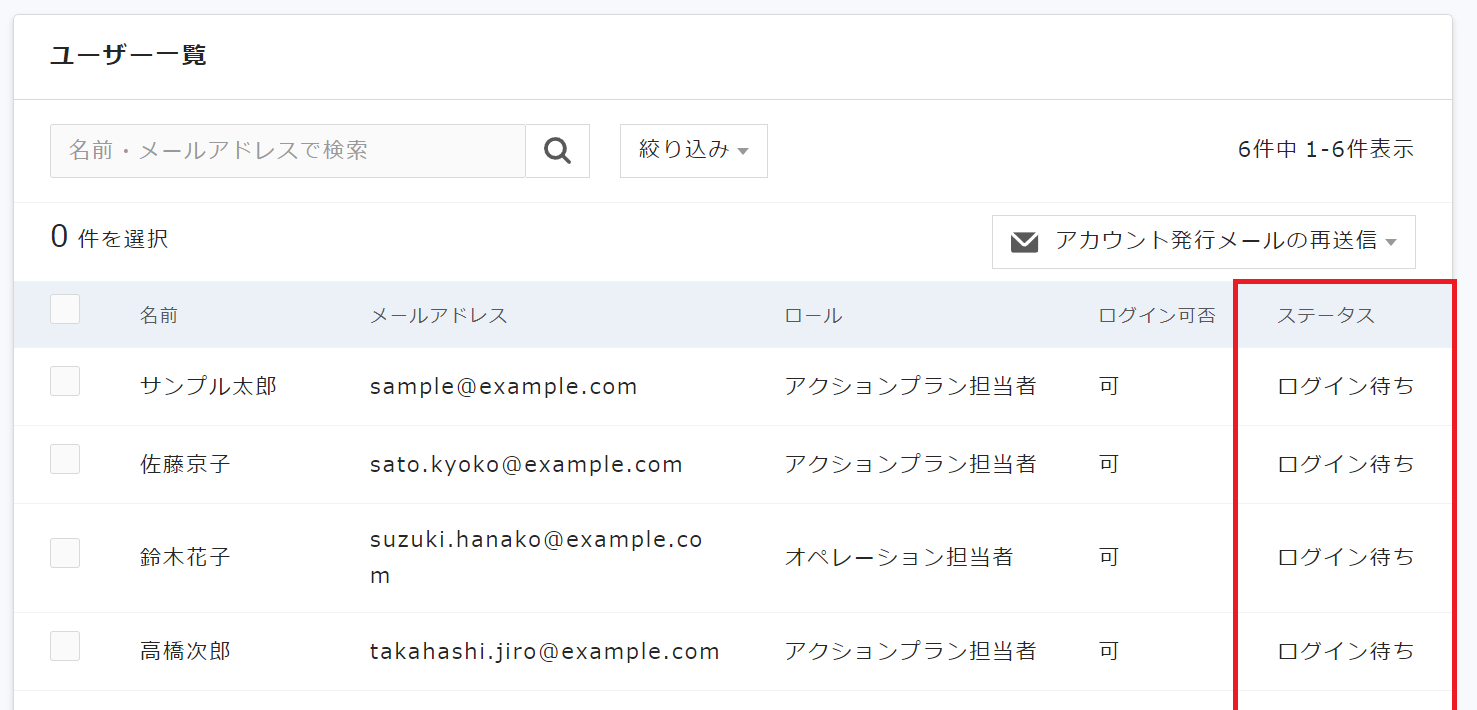Click the ステータス column header
The image size is (1477, 710).
tap(1325, 316)
